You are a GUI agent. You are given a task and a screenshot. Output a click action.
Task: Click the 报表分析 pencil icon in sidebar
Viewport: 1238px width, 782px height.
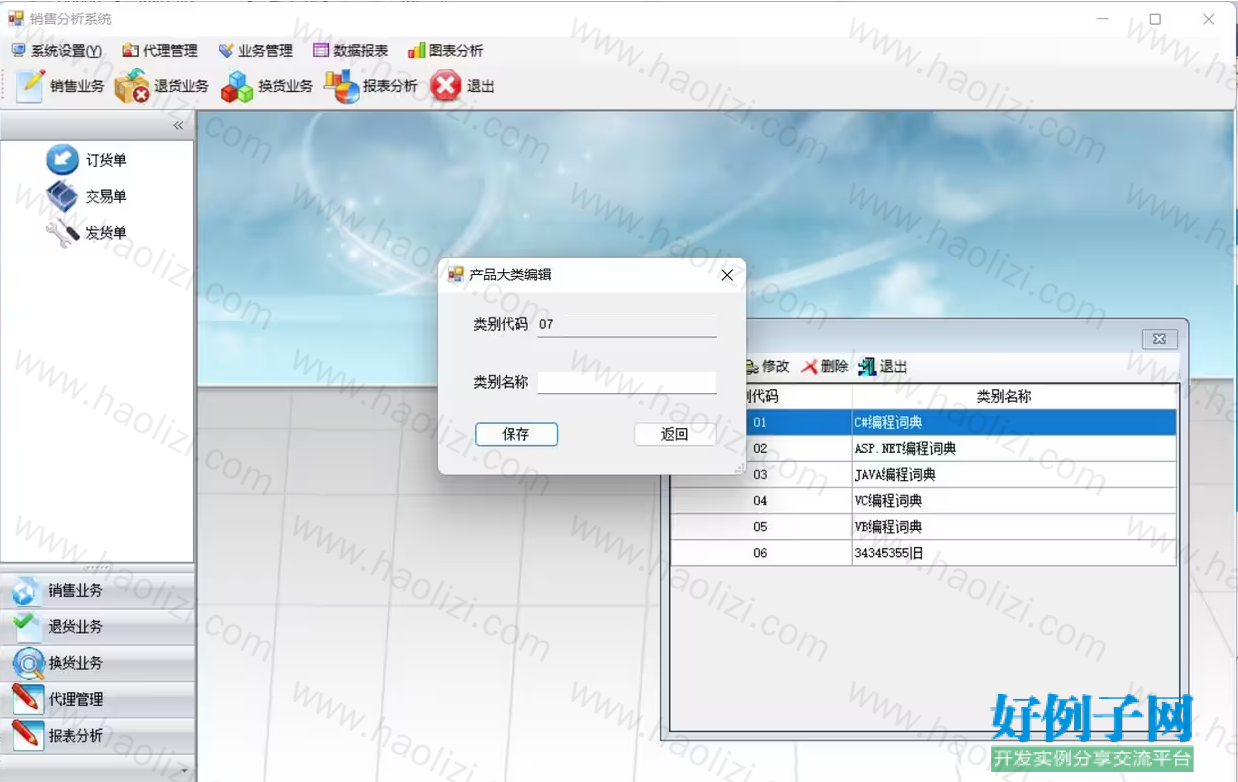(26, 735)
